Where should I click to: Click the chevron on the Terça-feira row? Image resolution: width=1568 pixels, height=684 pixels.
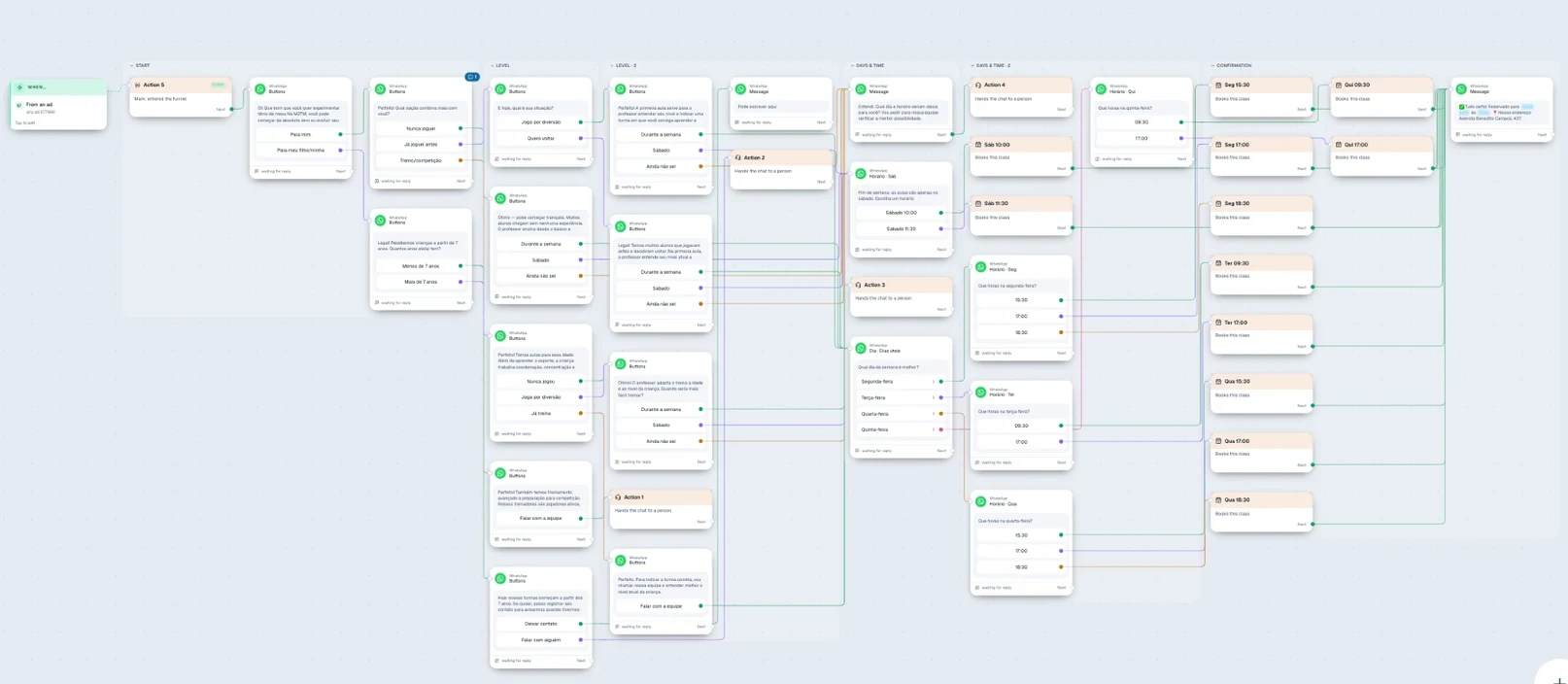coord(934,397)
